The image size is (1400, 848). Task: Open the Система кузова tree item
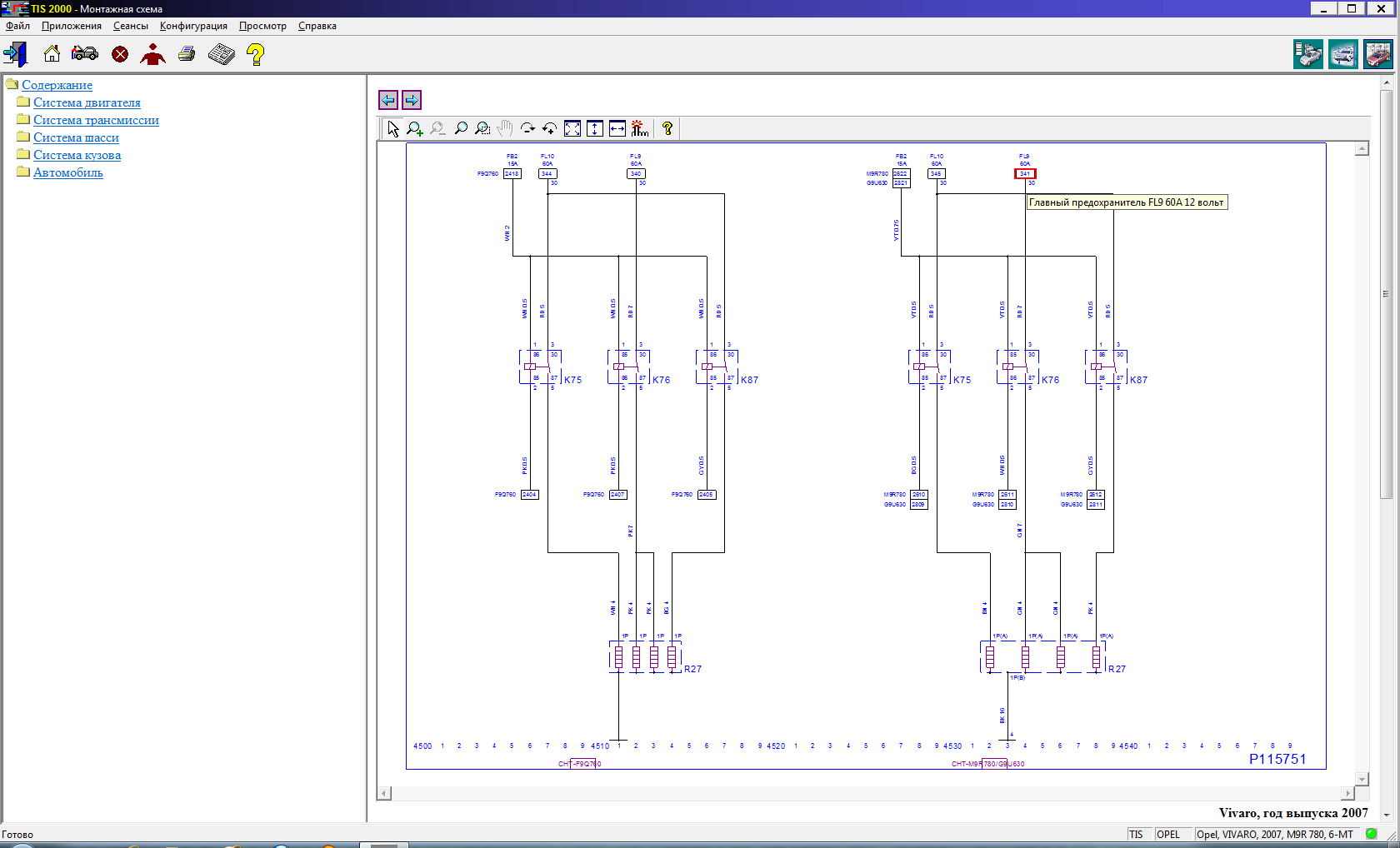[77, 155]
